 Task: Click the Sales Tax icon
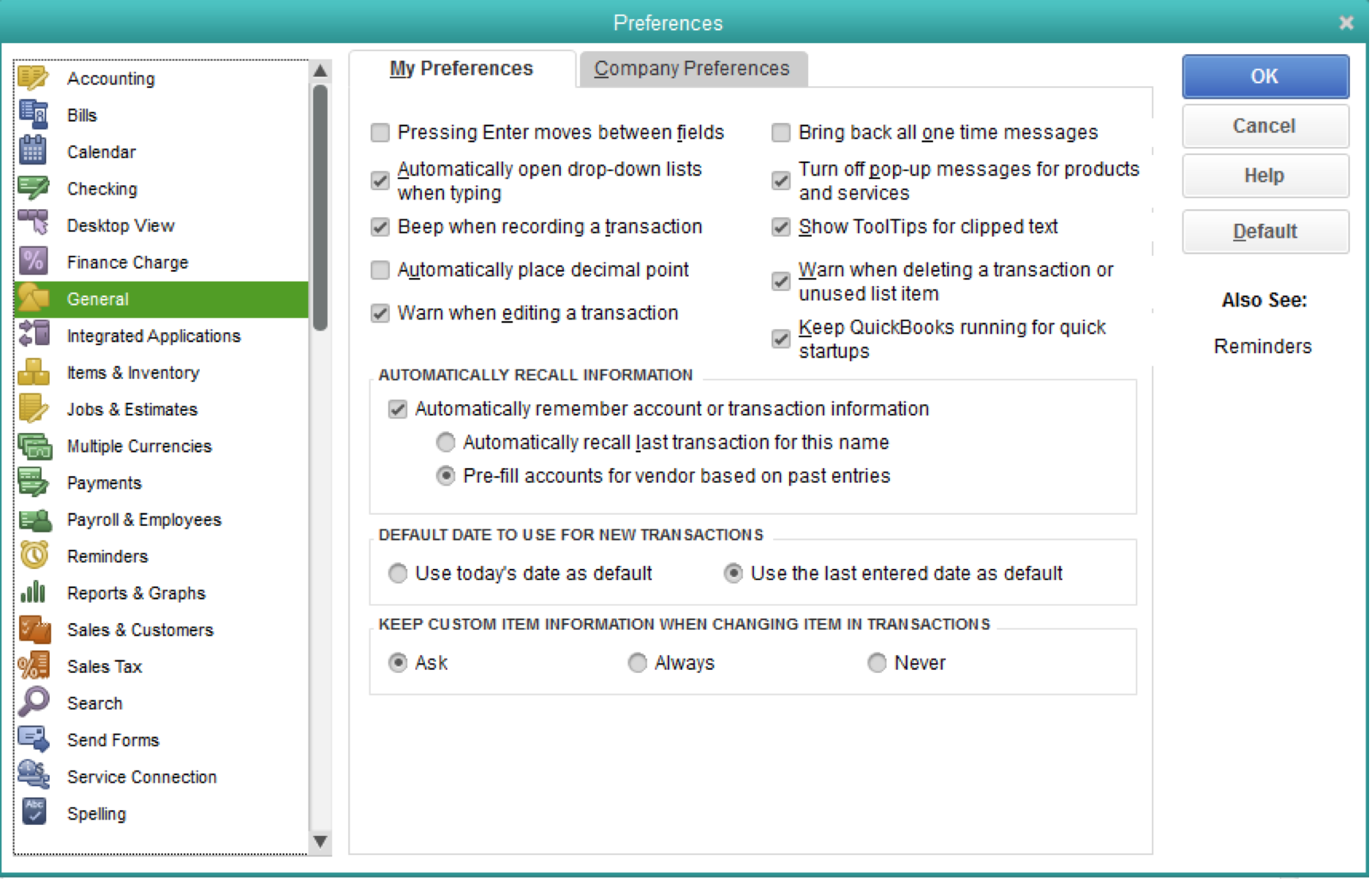click(34, 666)
